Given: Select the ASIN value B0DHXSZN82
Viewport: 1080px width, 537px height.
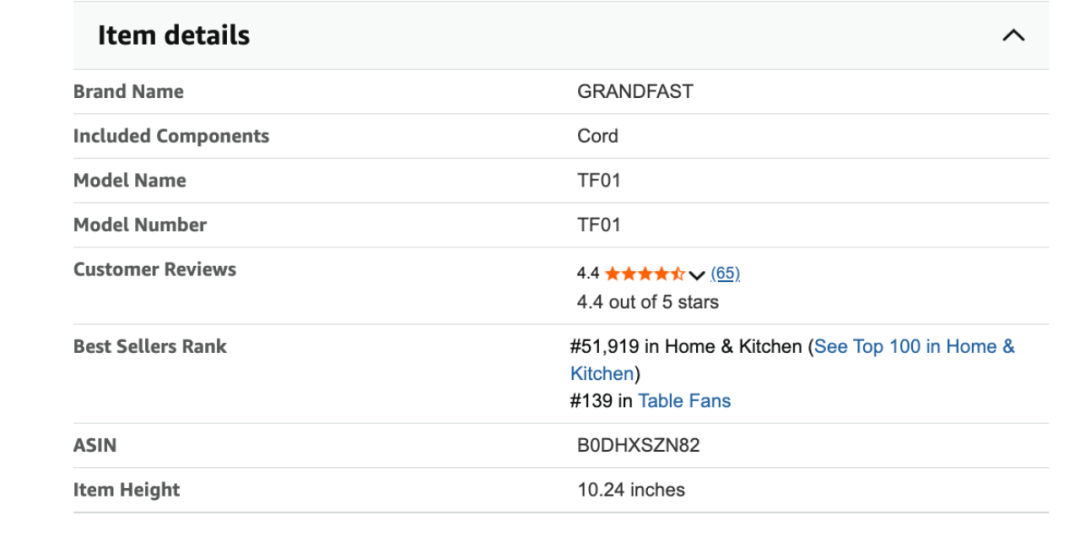Looking at the screenshot, I should click(x=638, y=446).
